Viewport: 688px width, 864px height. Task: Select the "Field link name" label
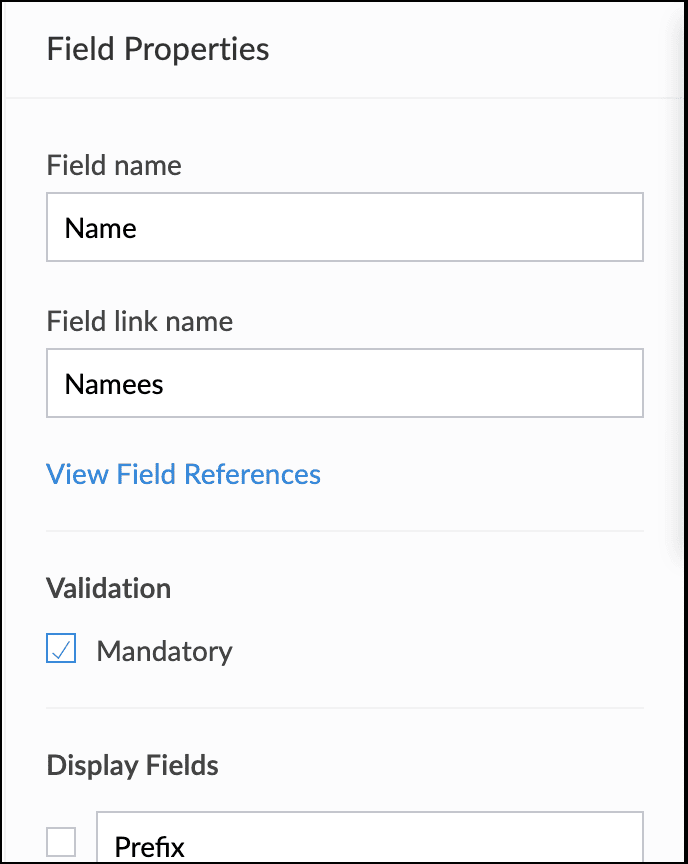[139, 321]
